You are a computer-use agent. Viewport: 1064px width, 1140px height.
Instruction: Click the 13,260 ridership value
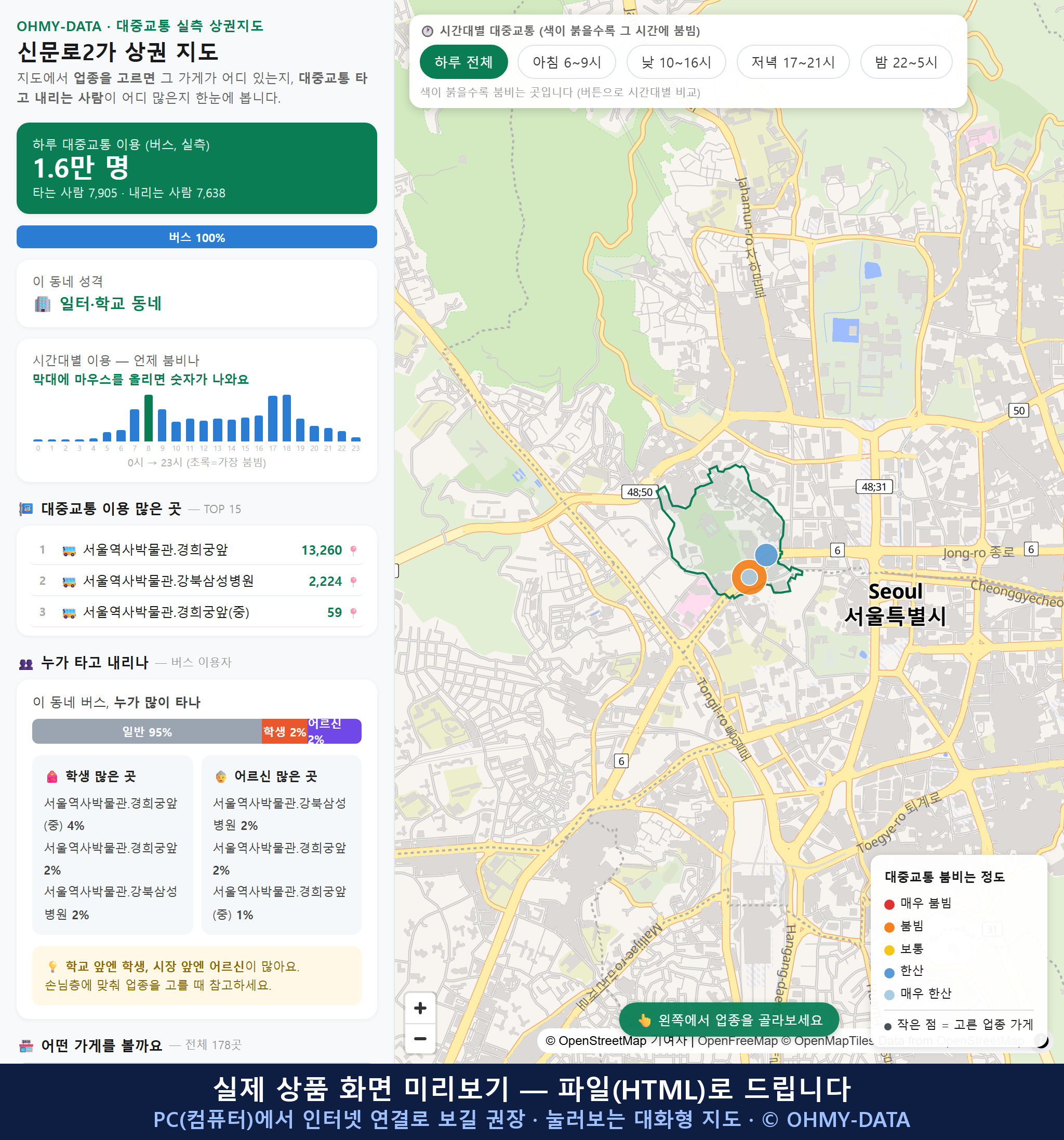(321, 550)
